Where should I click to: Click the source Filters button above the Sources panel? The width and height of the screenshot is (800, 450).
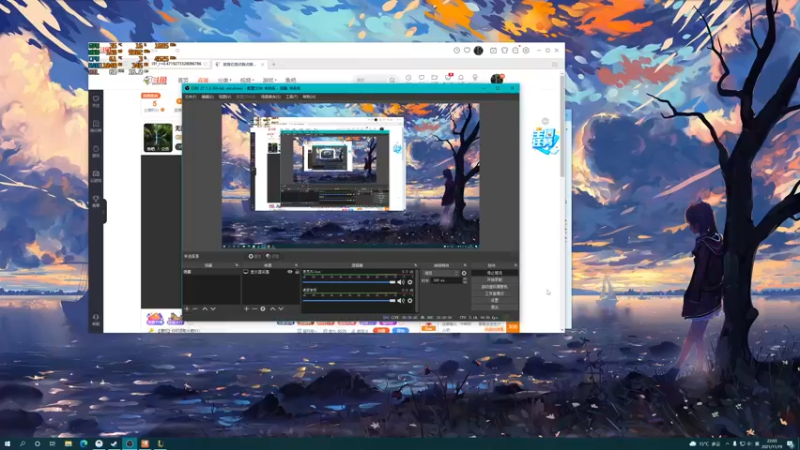coord(272,256)
